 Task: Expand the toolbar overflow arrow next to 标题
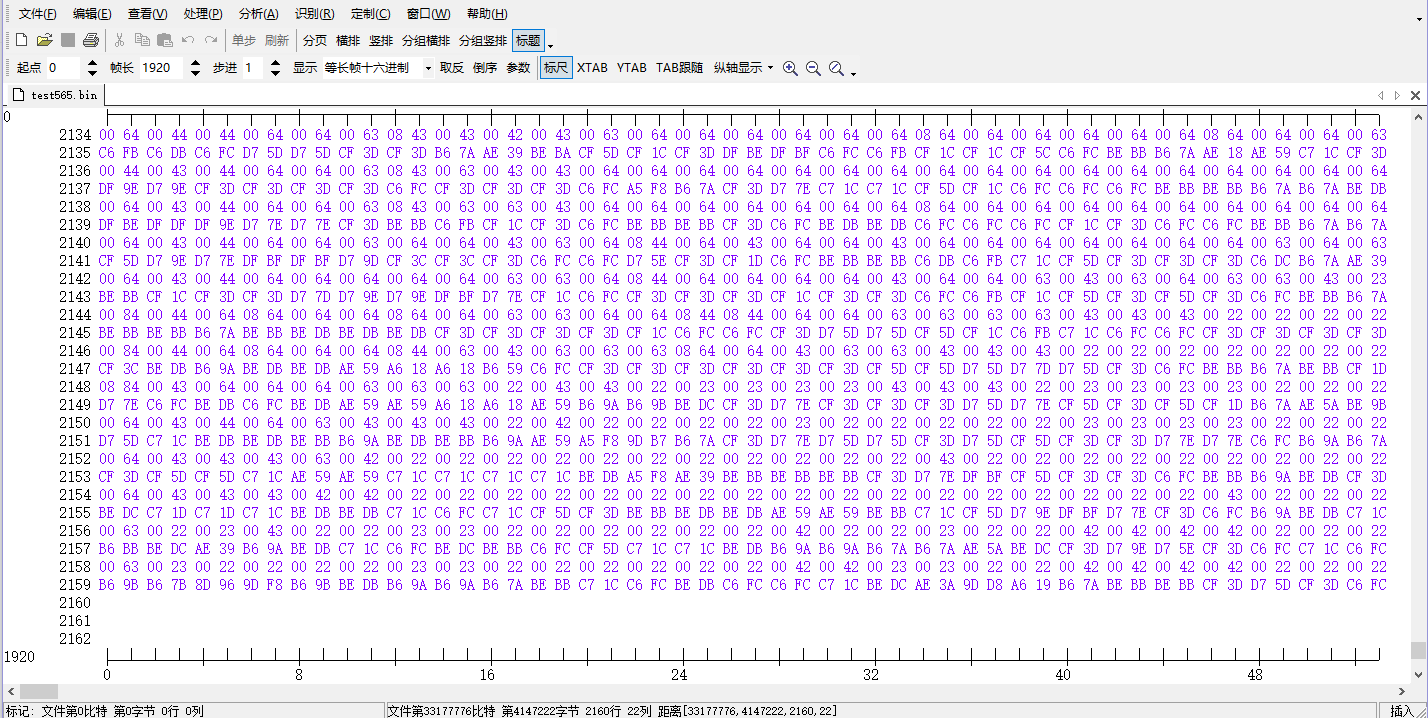pyautogui.click(x=549, y=45)
